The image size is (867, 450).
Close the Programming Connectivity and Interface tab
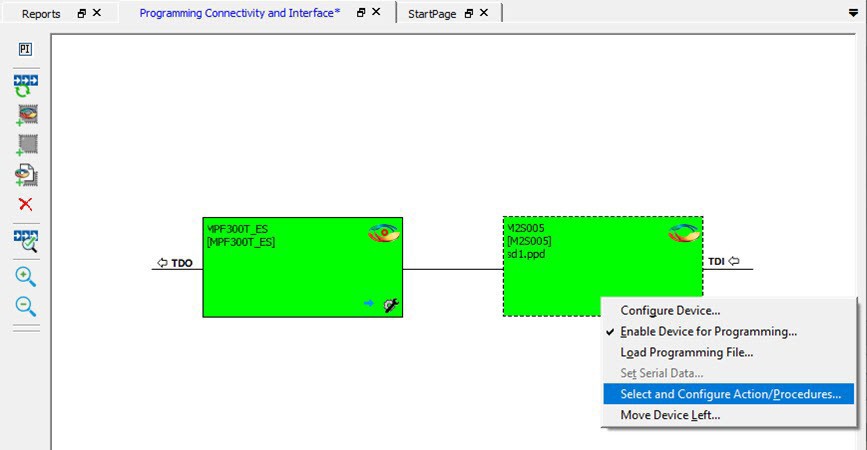click(x=376, y=13)
